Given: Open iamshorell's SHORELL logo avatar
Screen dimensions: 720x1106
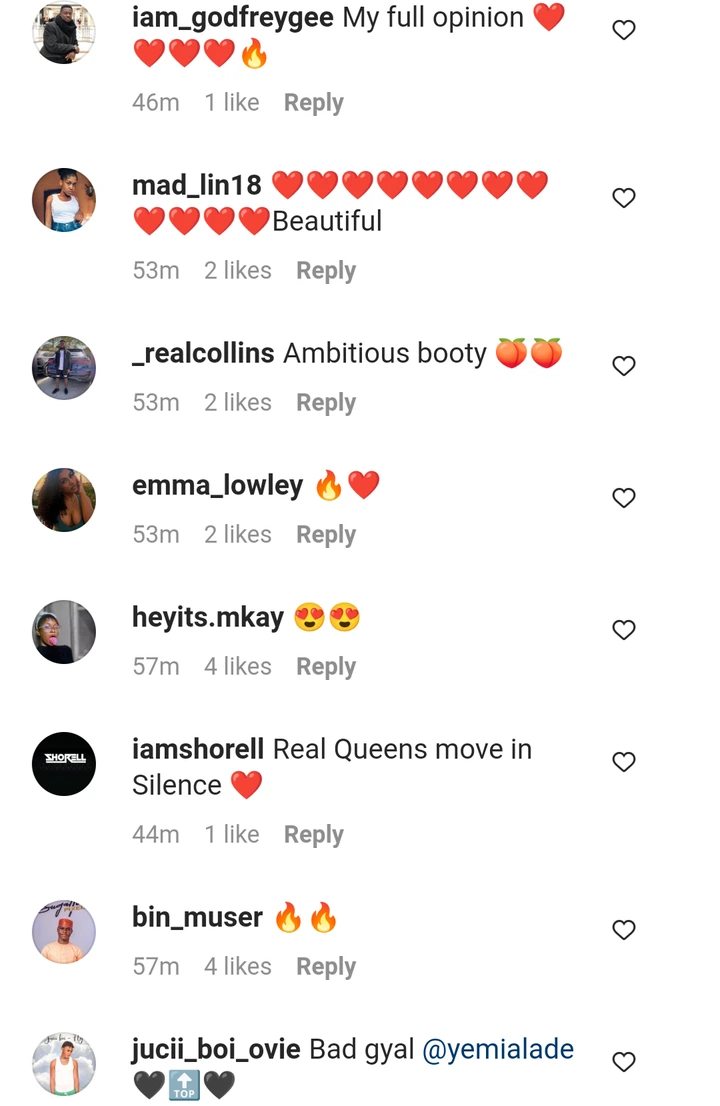Looking at the screenshot, I should (64, 764).
